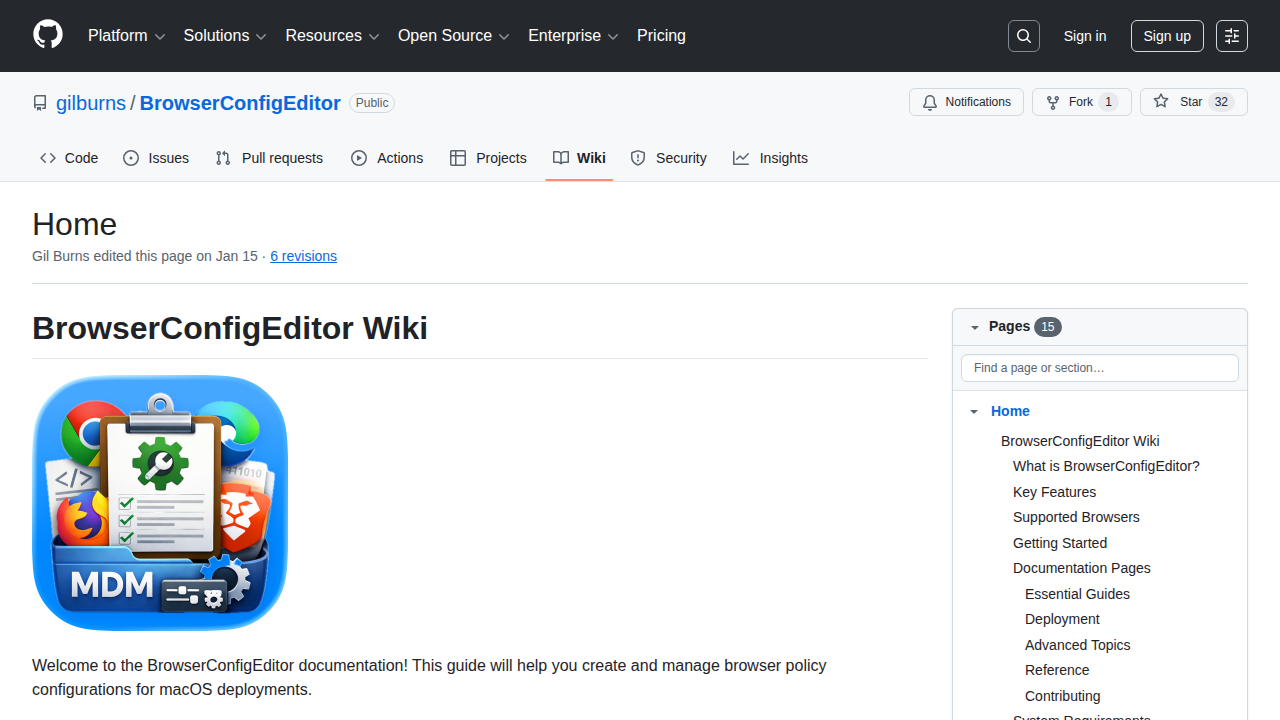Screen dimensions: 1280x720
Task: Select the Wiki tab
Action: tap(579, 158)
